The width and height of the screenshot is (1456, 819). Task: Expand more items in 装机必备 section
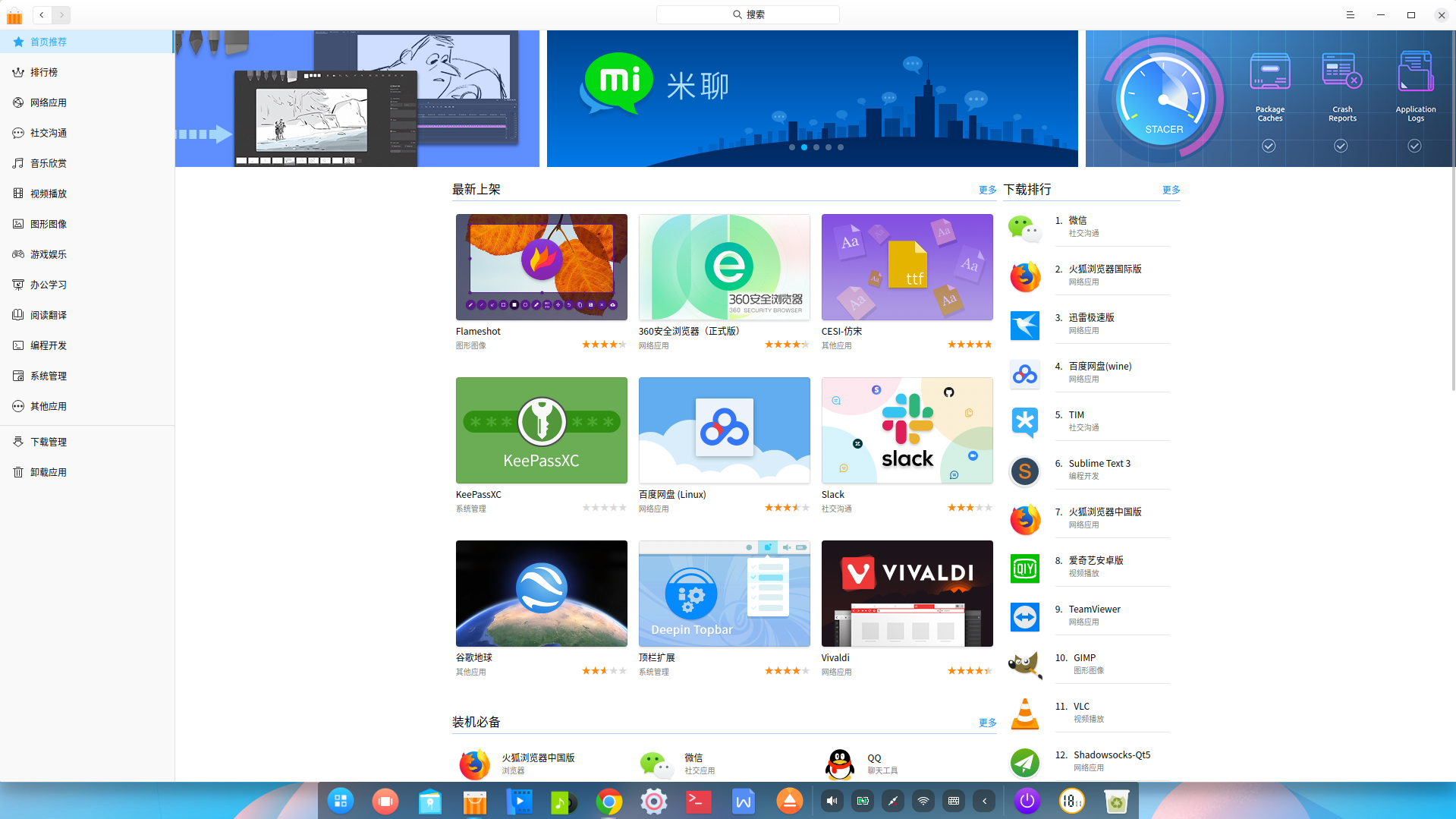(987, 723)
